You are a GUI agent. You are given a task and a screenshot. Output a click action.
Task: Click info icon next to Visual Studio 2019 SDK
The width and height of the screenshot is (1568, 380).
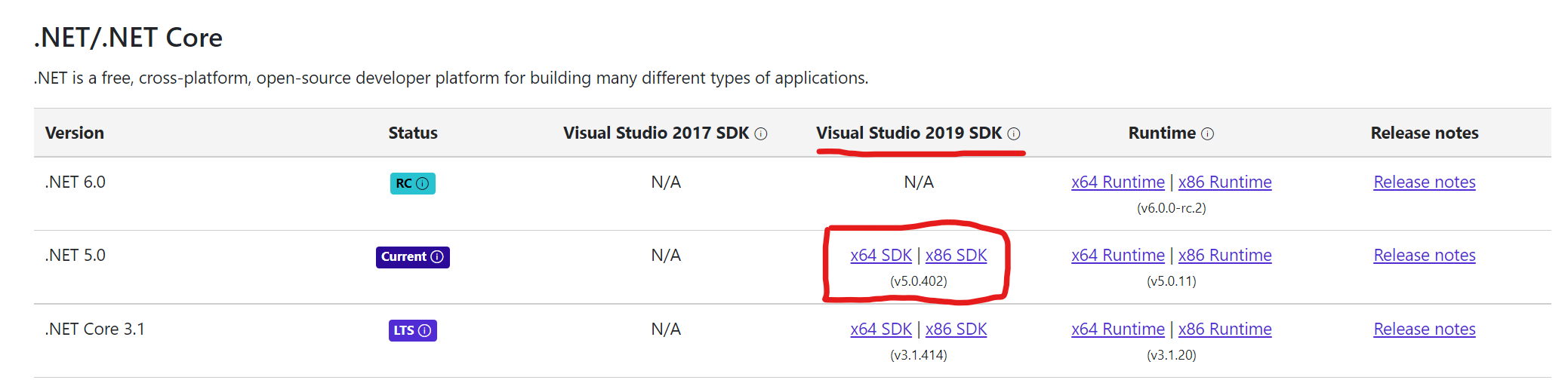[1014, 133]
